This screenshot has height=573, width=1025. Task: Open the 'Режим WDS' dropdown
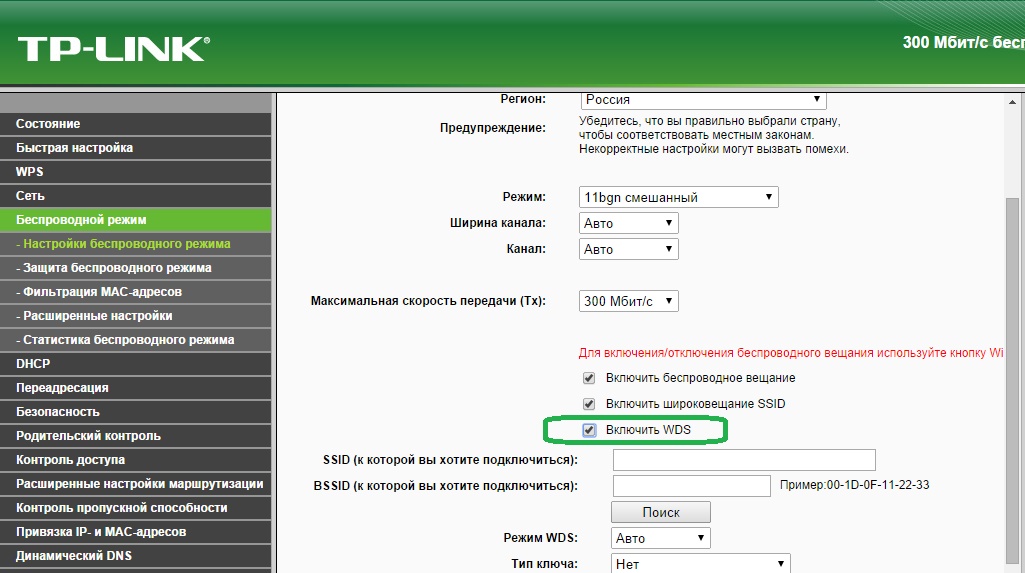pos(660,538)
